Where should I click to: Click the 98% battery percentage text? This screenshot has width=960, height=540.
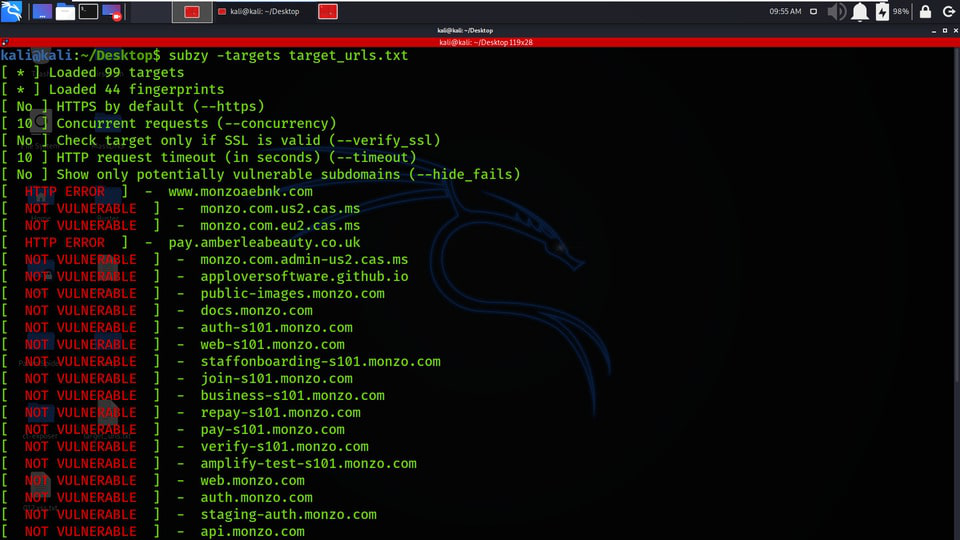point(901,12)
